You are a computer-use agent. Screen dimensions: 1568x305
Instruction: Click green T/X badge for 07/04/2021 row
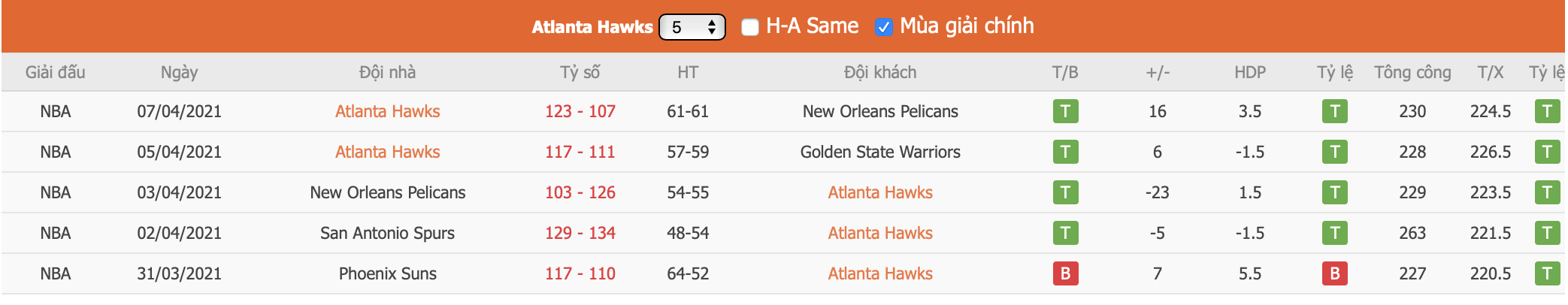pos(1546,111)
